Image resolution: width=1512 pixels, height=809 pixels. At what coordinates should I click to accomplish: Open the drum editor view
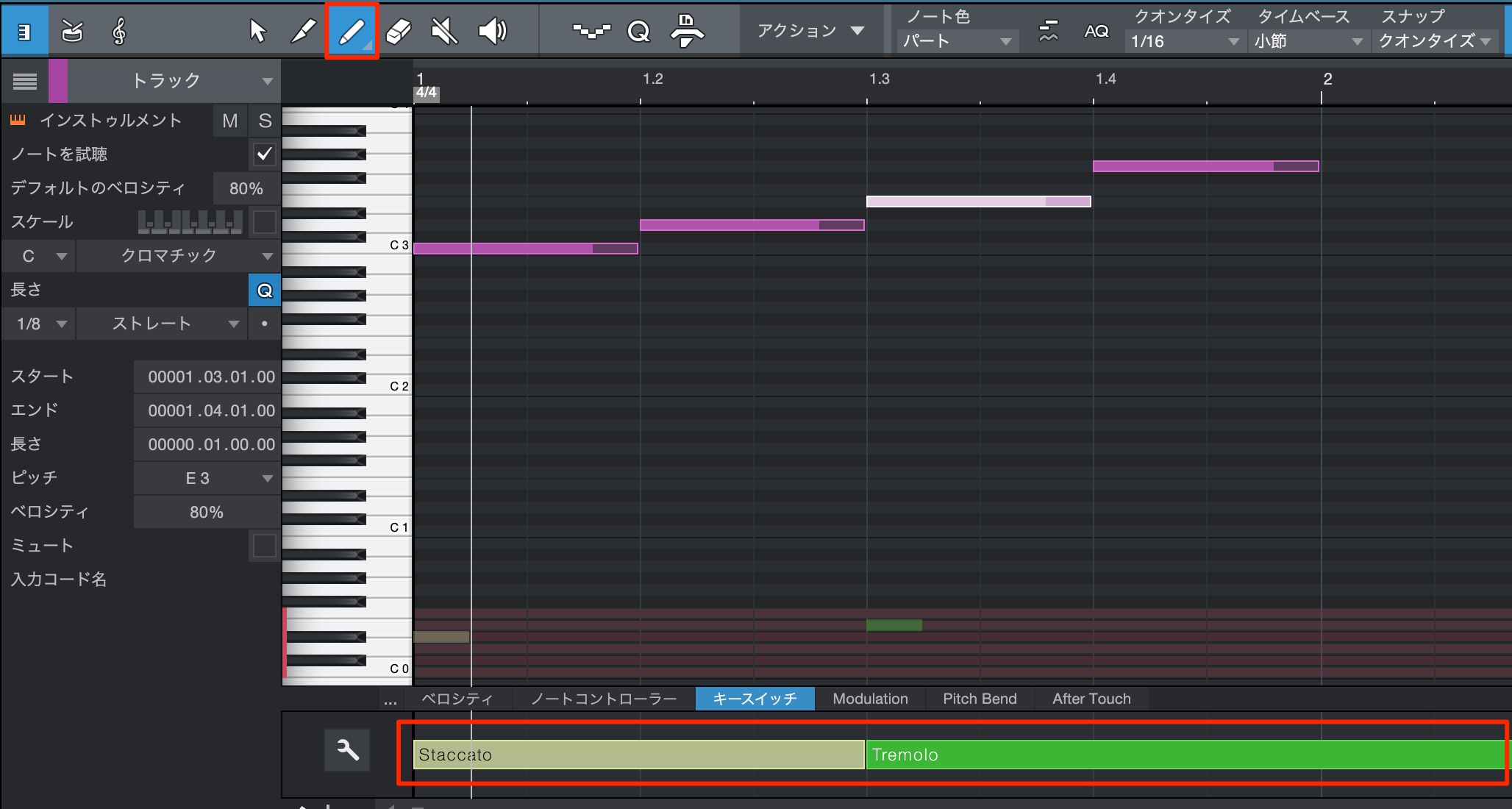tap(72, 31)
